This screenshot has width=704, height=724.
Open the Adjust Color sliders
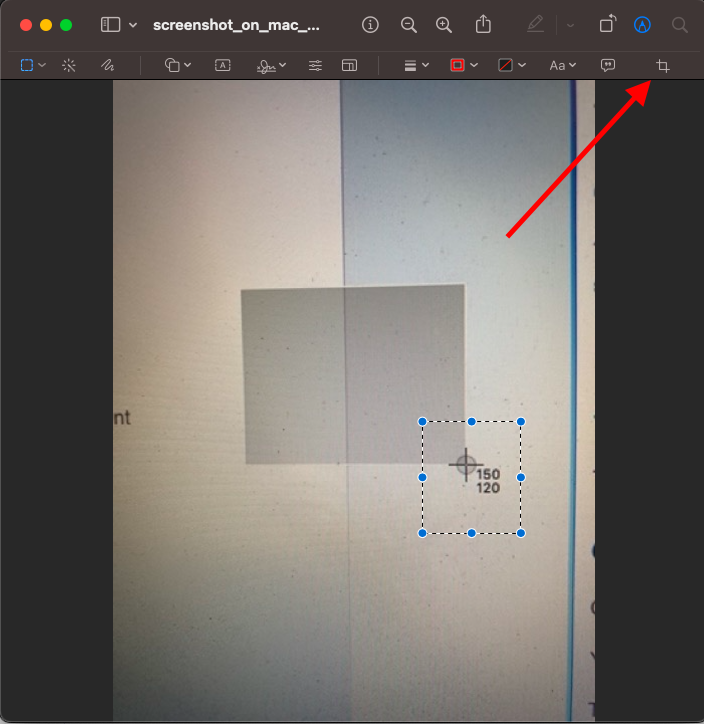coord(315,66)
